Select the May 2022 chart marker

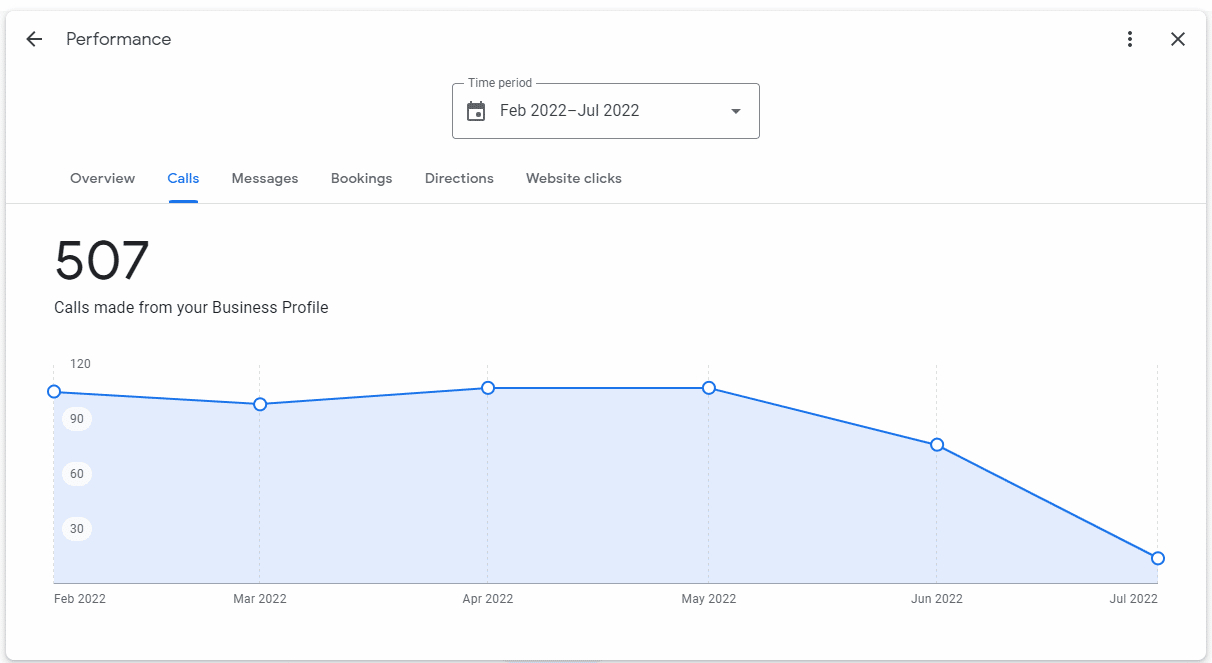pyautogui.click(x=709, y=388)
